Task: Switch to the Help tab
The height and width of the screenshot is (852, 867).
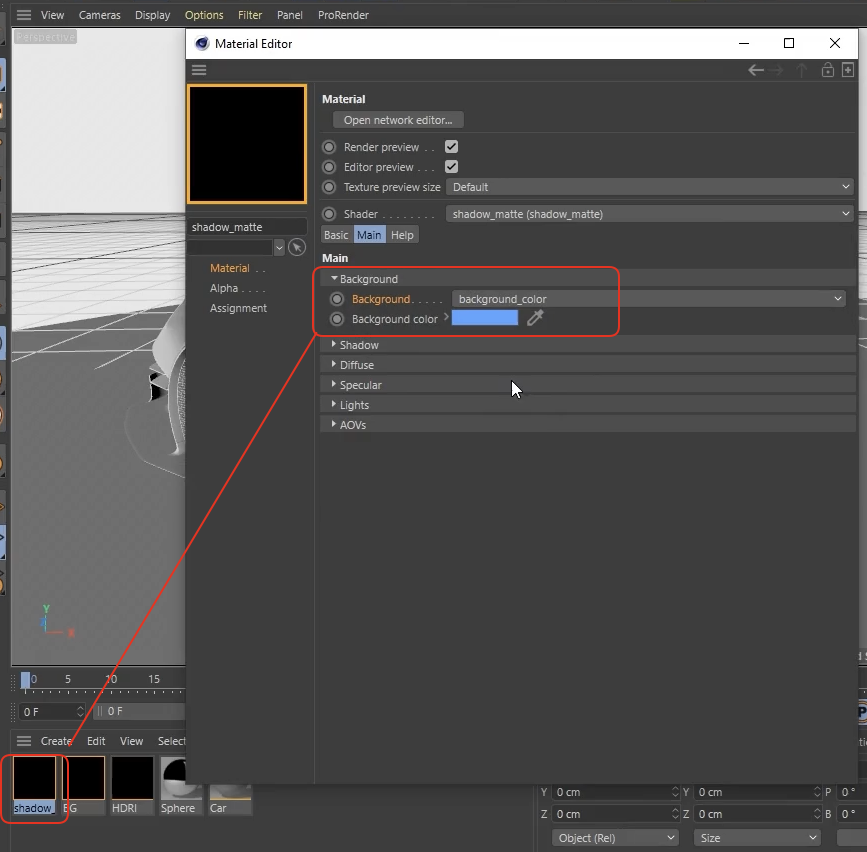Action: point(402,235)
